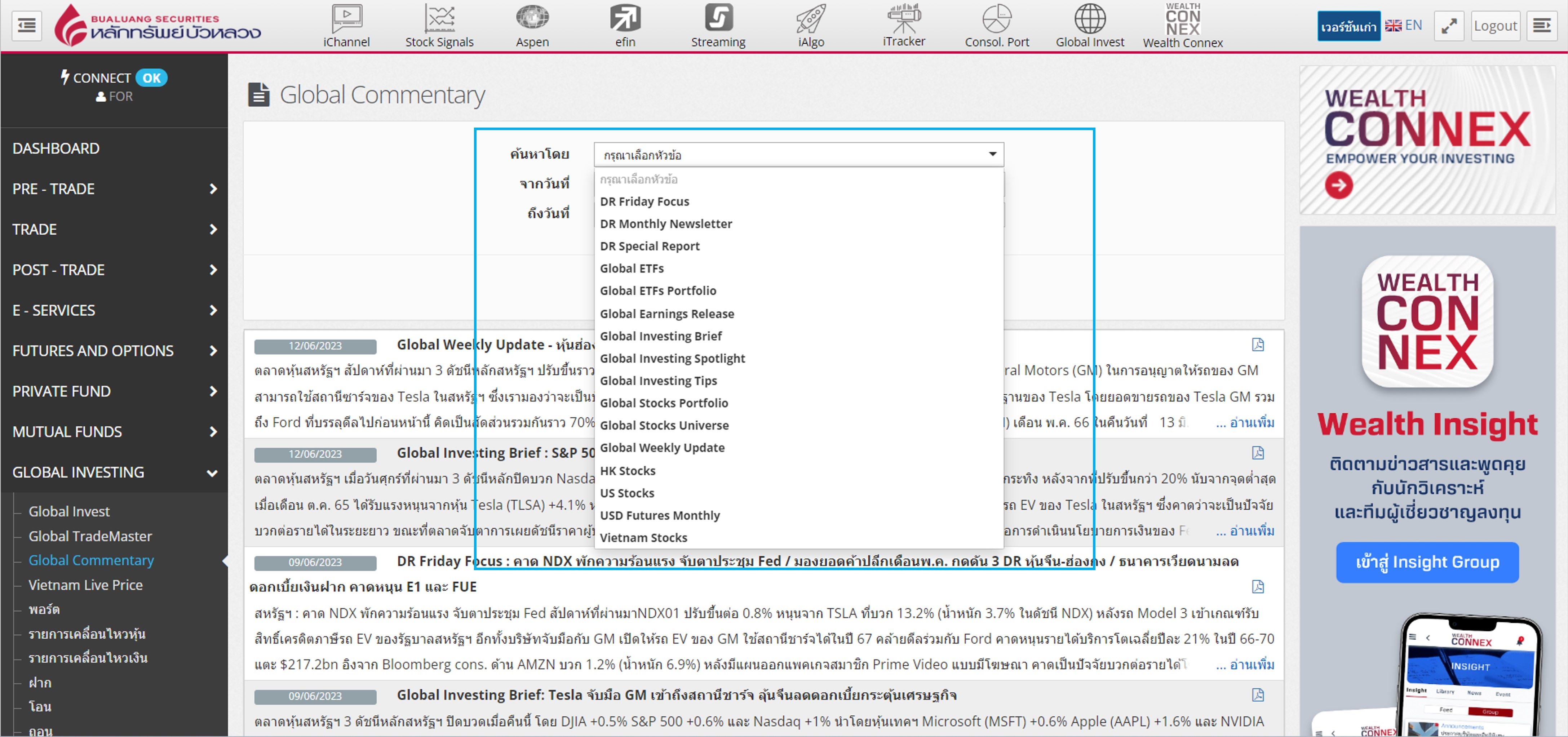
Task: Toggle the left sidebar hamburger button
Action: click(x=27, y=26)
